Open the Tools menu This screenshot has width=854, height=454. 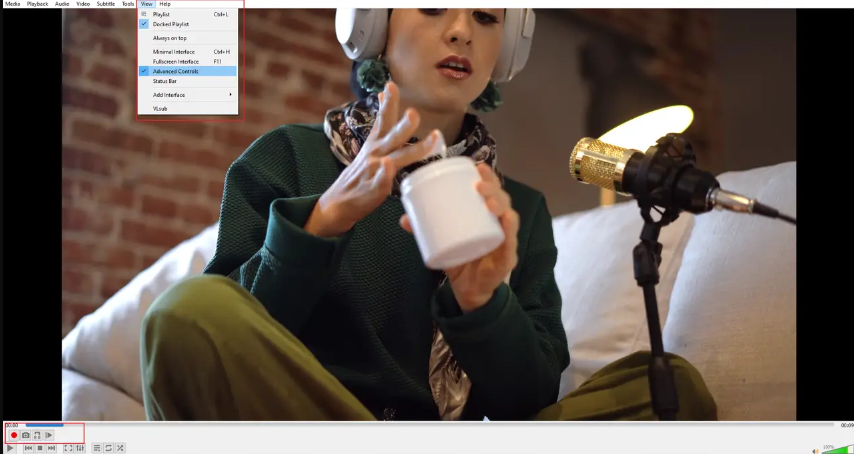point(128,4)
